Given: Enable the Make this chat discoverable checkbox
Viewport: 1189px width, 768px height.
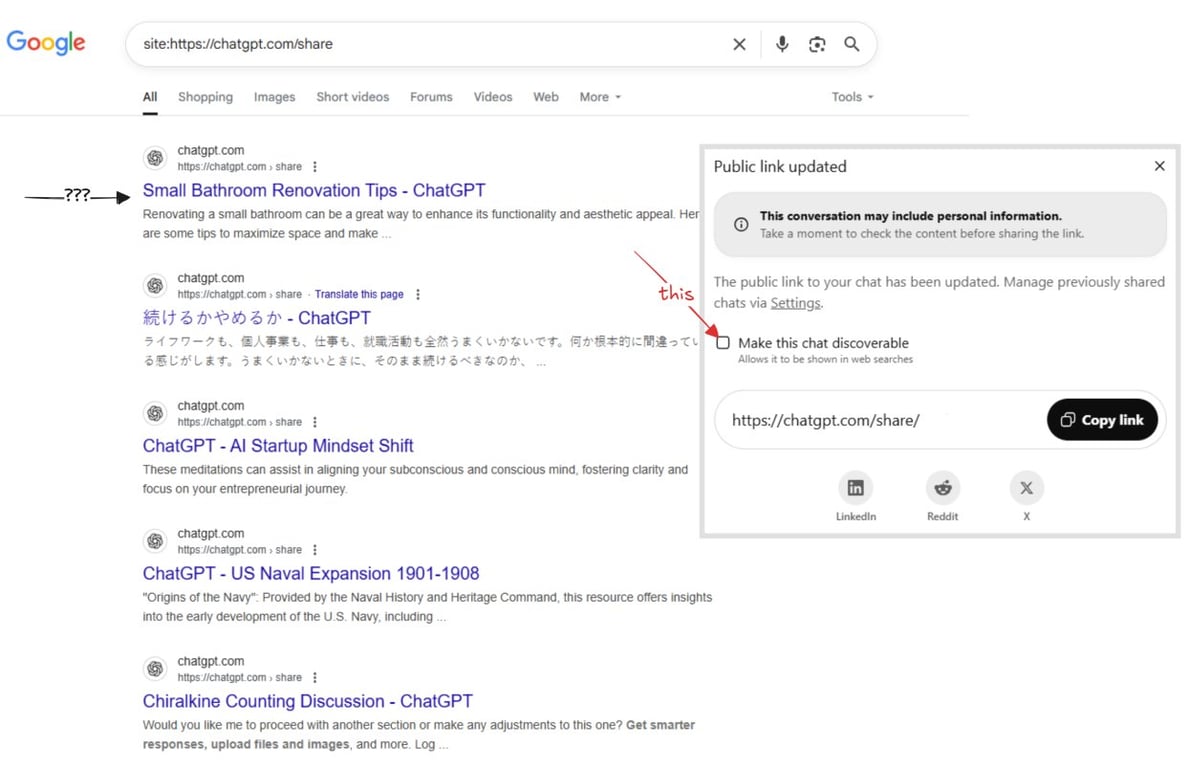Looking at the screenshot, I should [x=723, y=342].
